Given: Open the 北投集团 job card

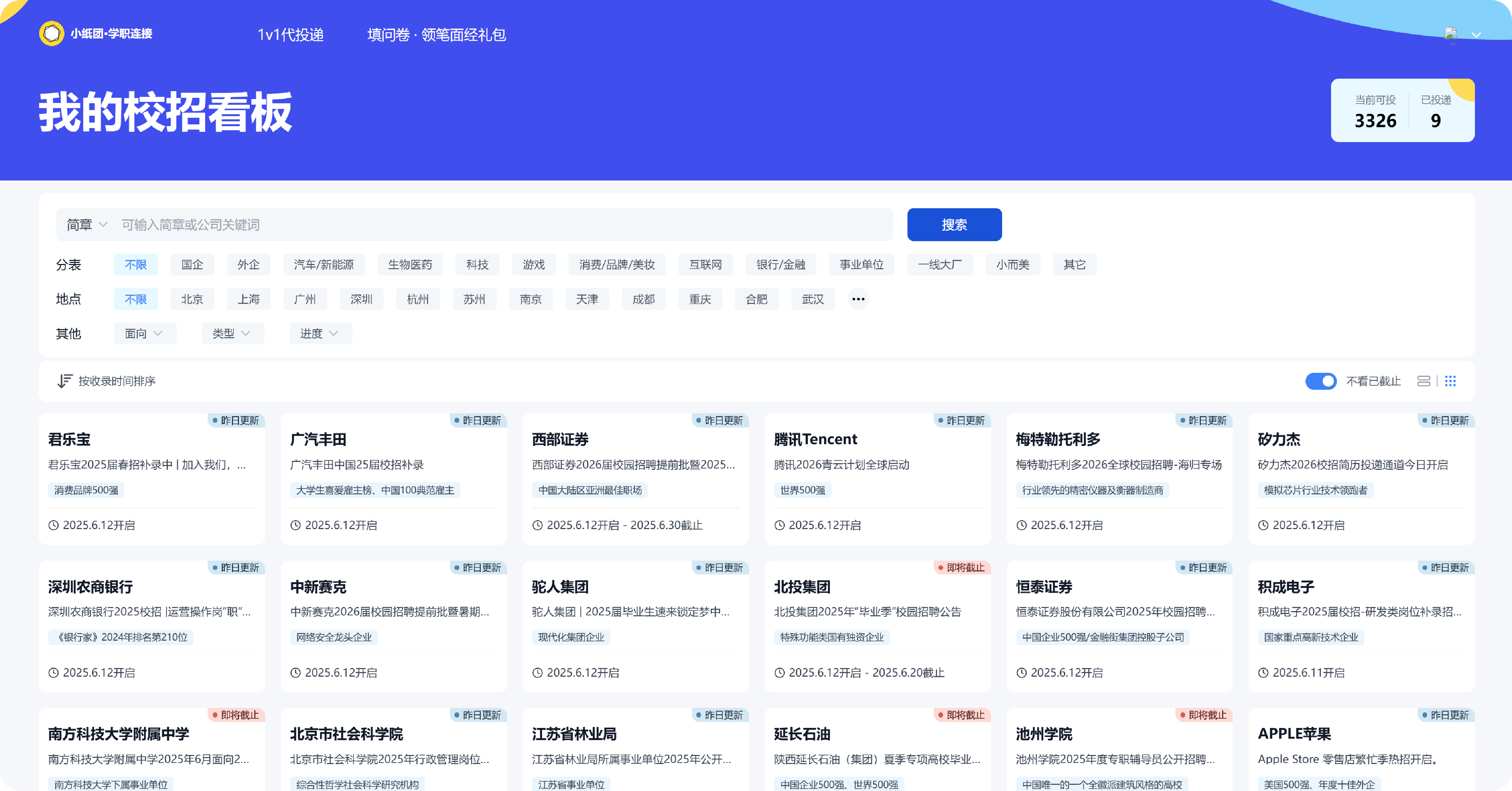Looking at the screenshot, I should [x=877, y=626].
